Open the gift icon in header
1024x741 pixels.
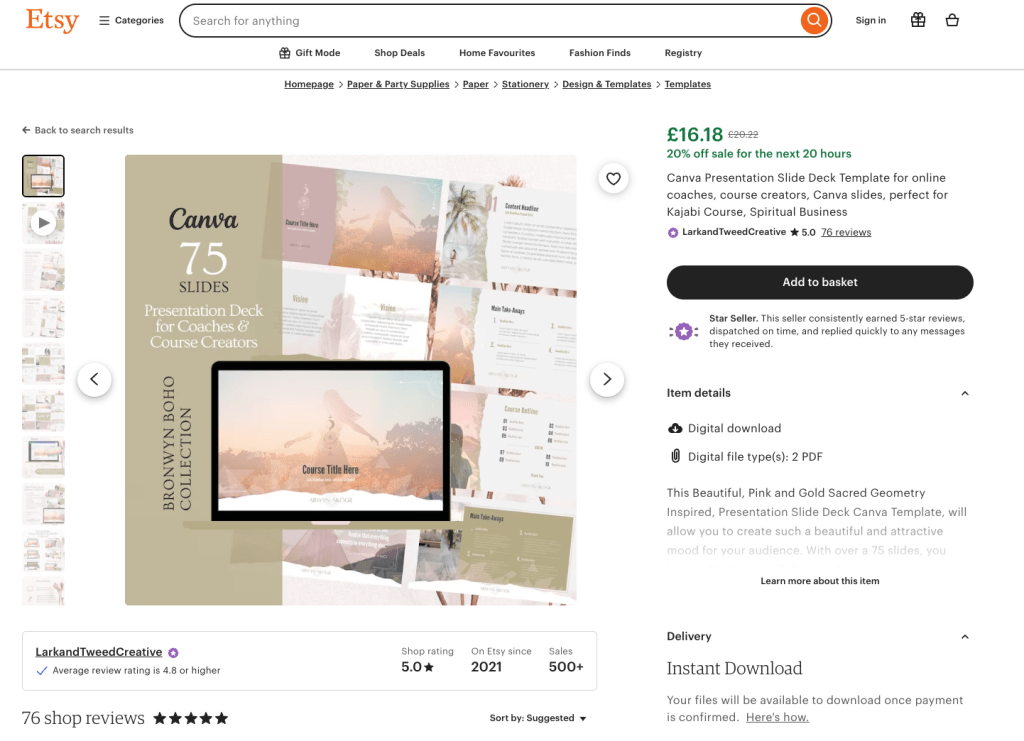point(918,20)
